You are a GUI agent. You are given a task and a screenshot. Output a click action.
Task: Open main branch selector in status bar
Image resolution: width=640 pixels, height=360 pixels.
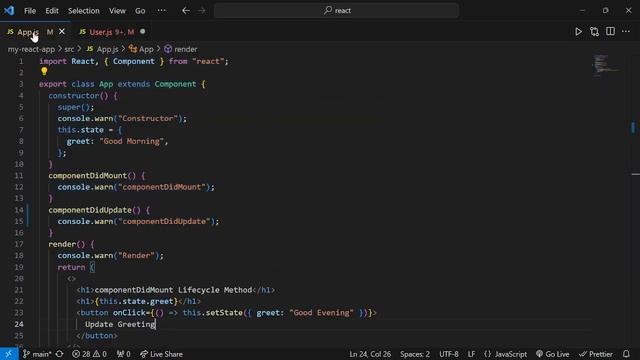[37, 354]
